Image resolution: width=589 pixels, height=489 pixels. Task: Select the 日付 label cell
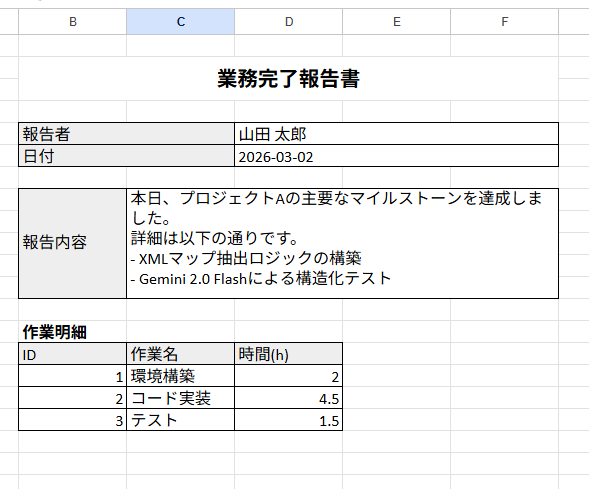click(x=127, y=155)
